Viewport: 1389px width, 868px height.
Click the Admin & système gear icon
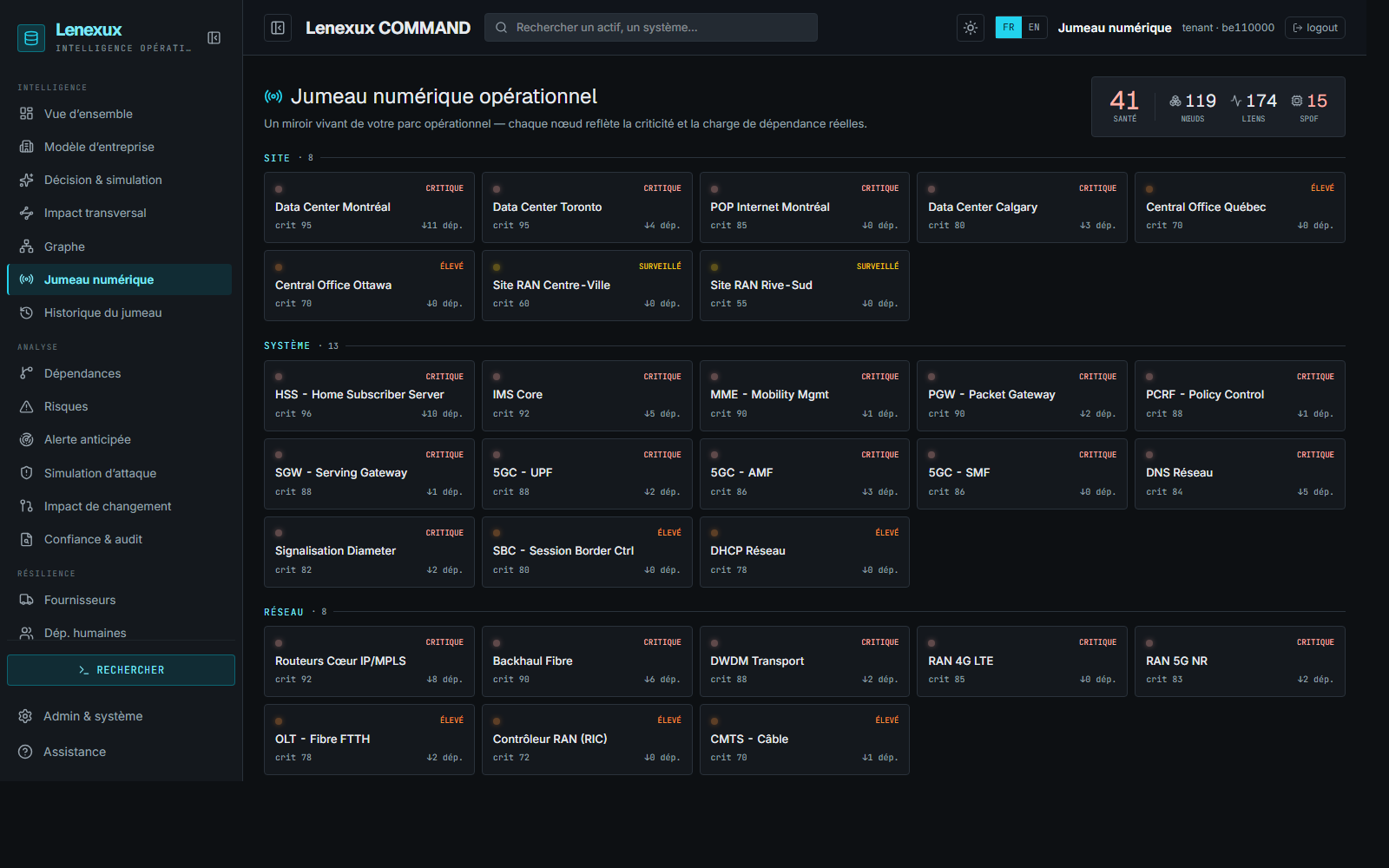tap(25, 716)
